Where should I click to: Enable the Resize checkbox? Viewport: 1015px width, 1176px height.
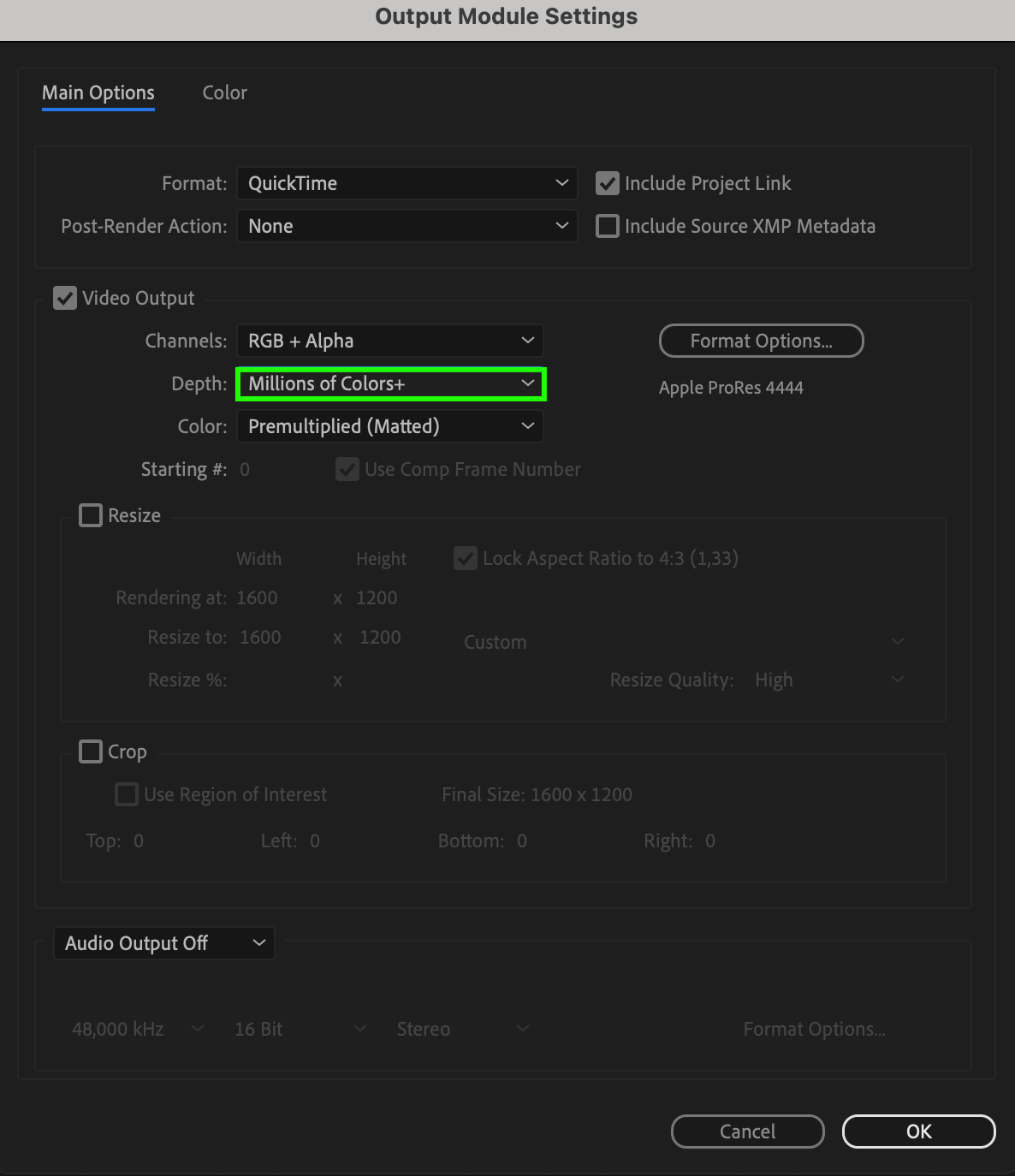(x=91, y=515)
